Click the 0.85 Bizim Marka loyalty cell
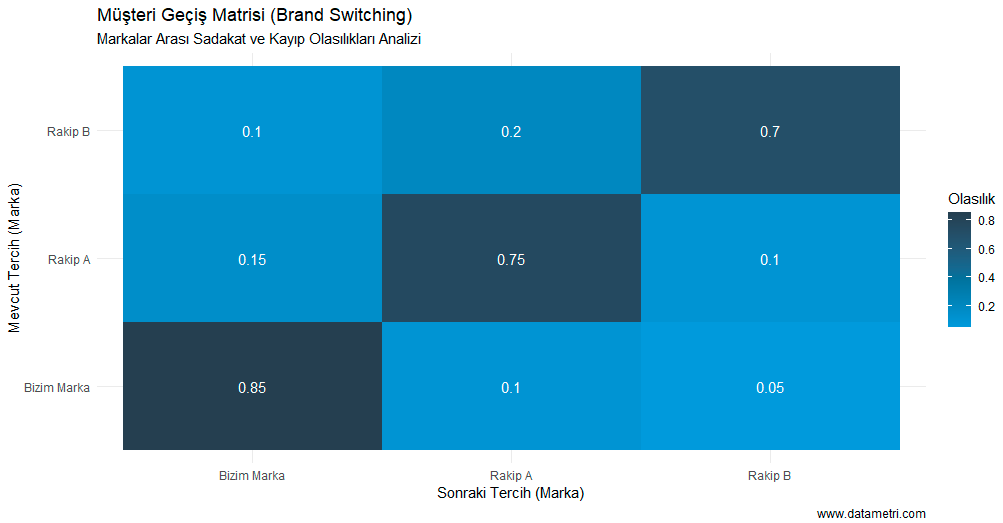This screenshot has height=523, width=1003. (252, 387)
